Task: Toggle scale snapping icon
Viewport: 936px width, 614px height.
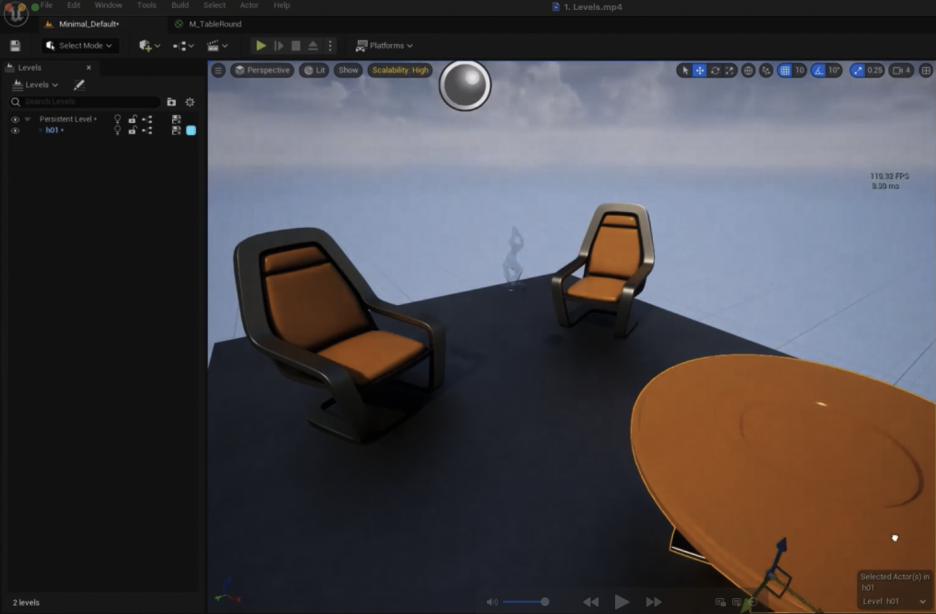Action: [x=858, y=70]
